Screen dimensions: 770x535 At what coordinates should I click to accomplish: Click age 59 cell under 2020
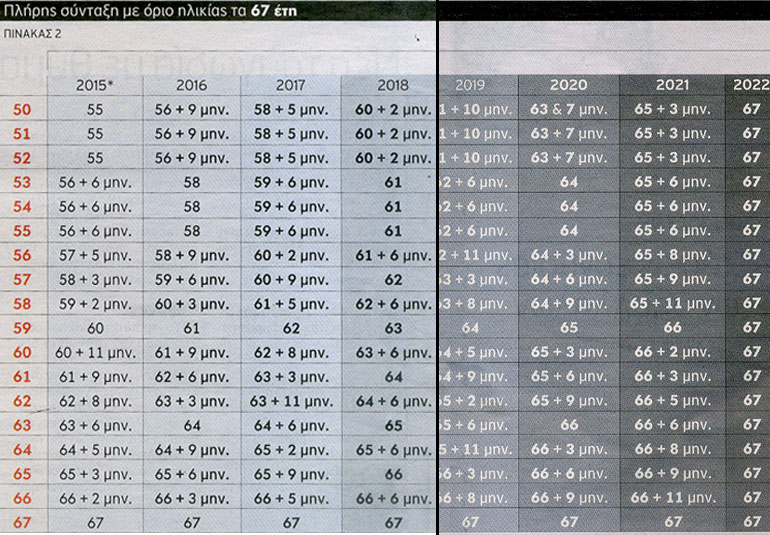[x=569, y=327]
